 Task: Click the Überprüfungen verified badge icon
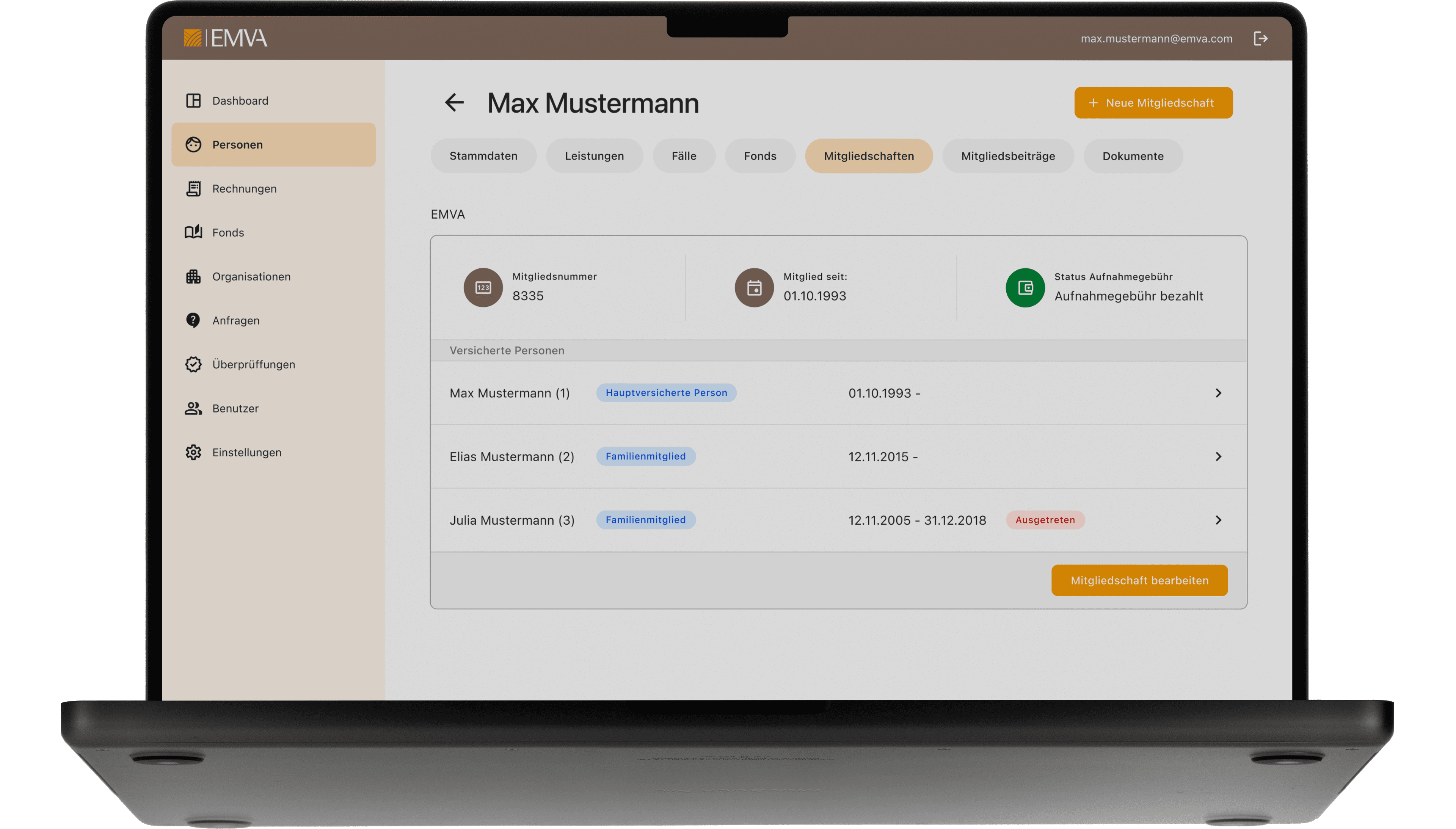tap(193, 364)
